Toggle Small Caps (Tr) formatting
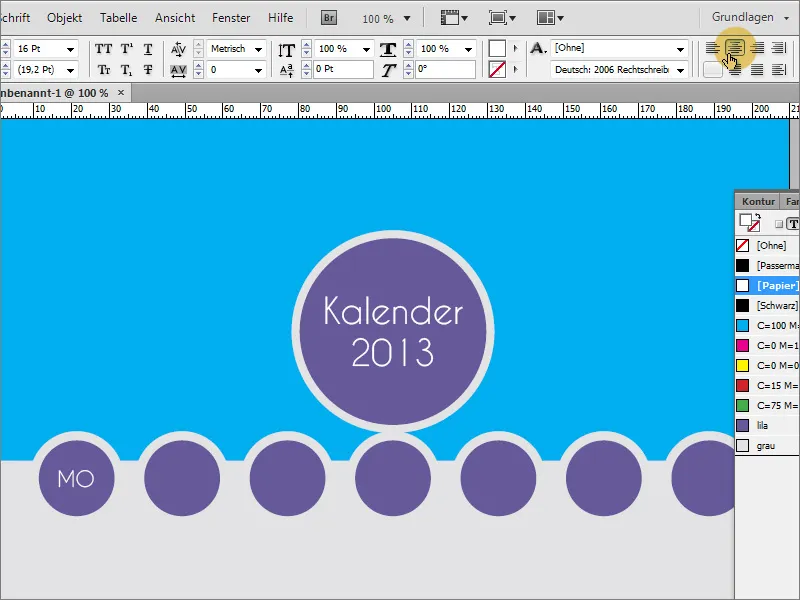 click(104, 70)
